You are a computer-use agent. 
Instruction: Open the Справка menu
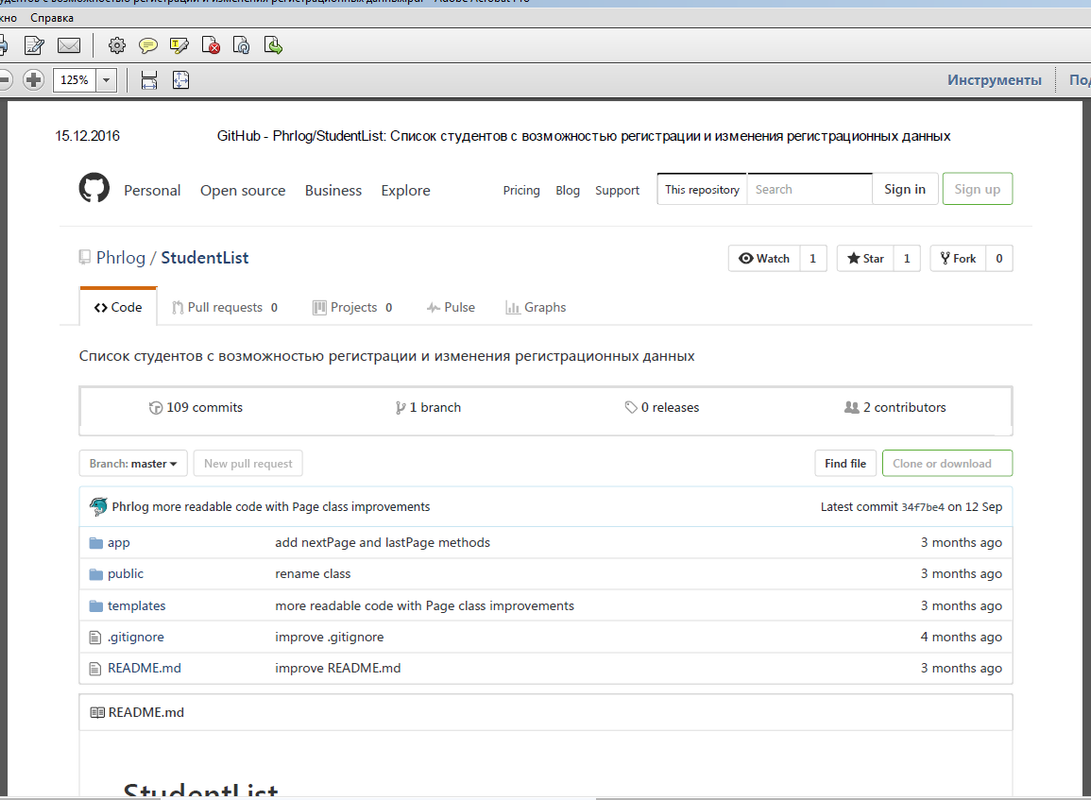click(51, 18)
